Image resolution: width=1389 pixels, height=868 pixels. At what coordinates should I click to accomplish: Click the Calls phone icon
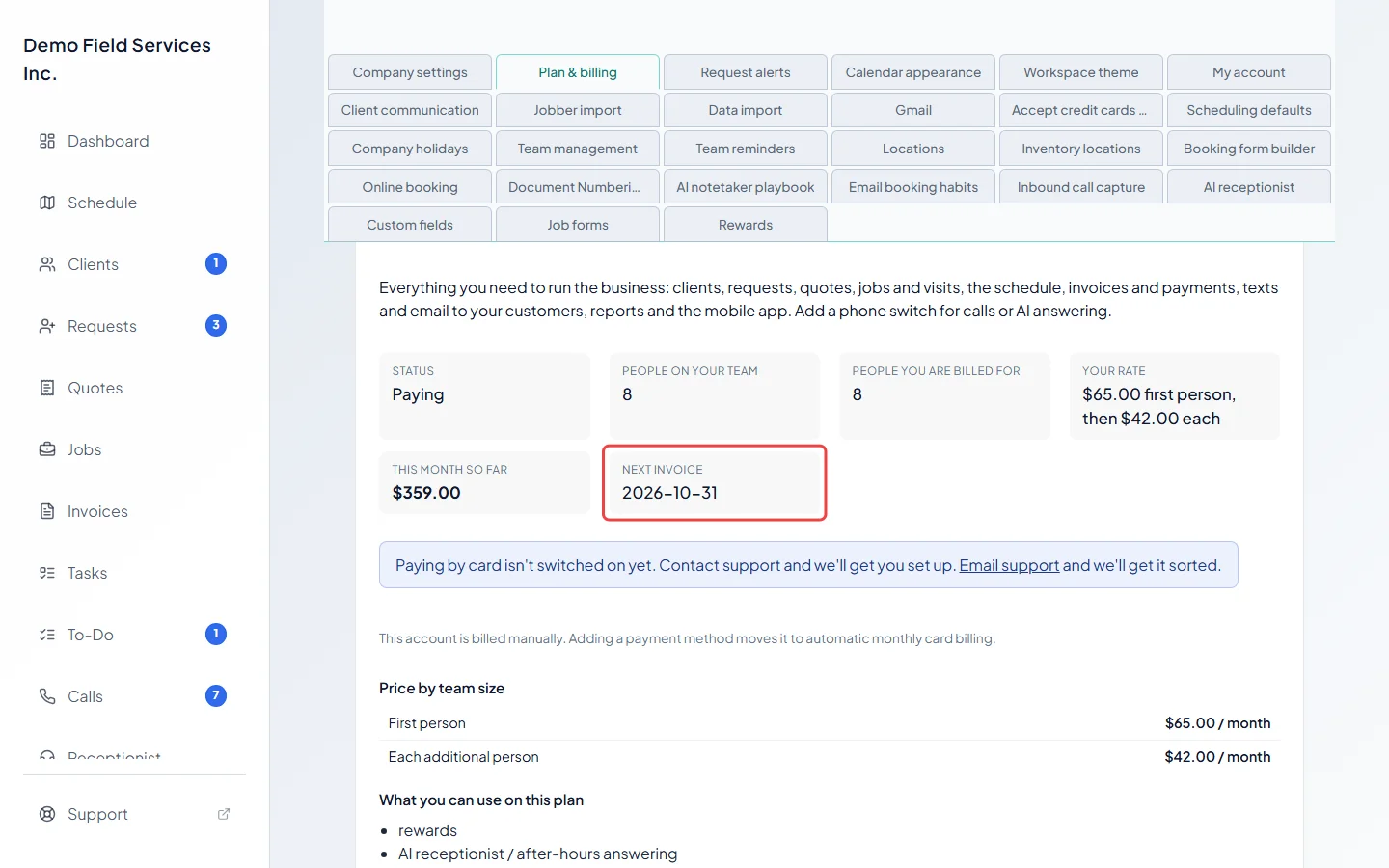[x=47, y=696]
